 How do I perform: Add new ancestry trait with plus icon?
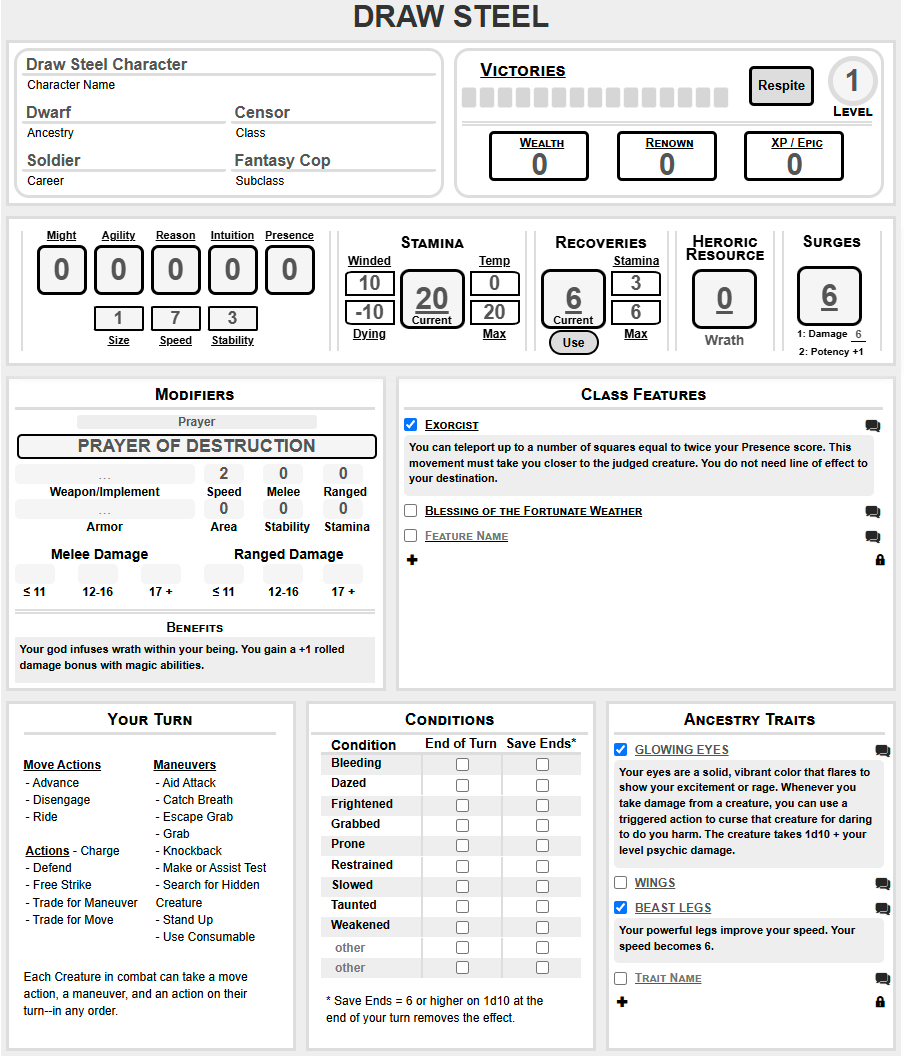tap(622, 1002)
